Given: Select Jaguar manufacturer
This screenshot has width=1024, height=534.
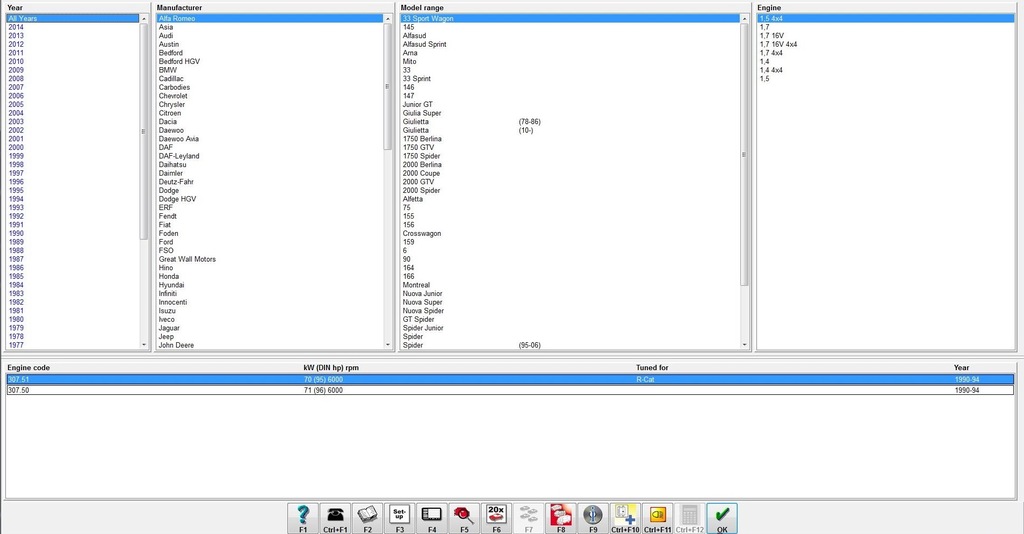Looking at the screenshot, I should pyautogui.click(x=168, y=328).
